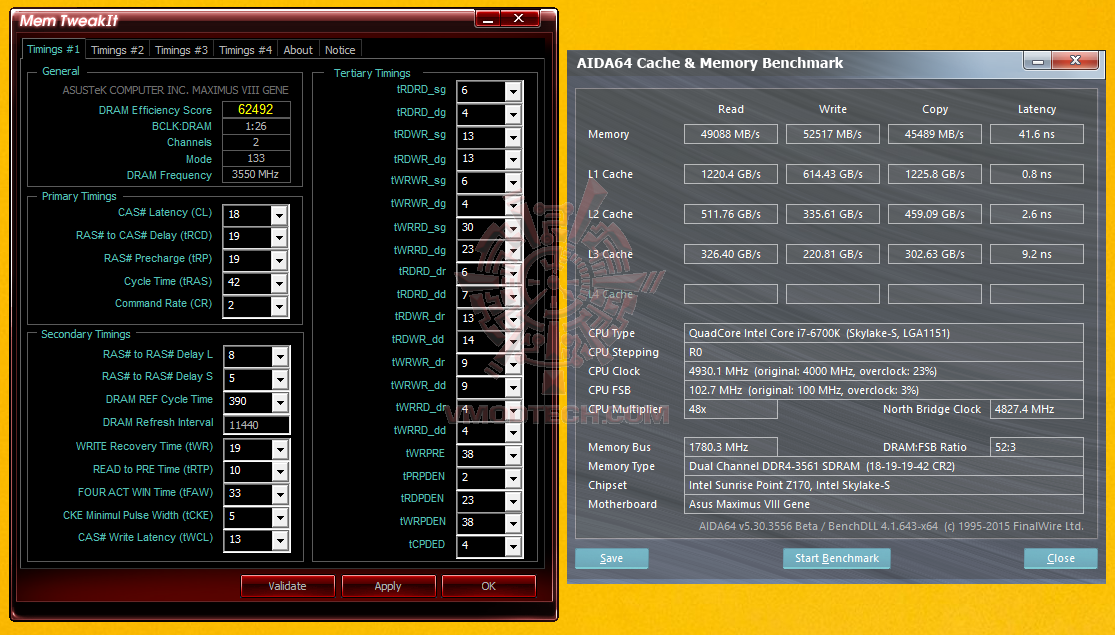Expand the Command Rate (CR) dropdown

click(x=279, y=306)
